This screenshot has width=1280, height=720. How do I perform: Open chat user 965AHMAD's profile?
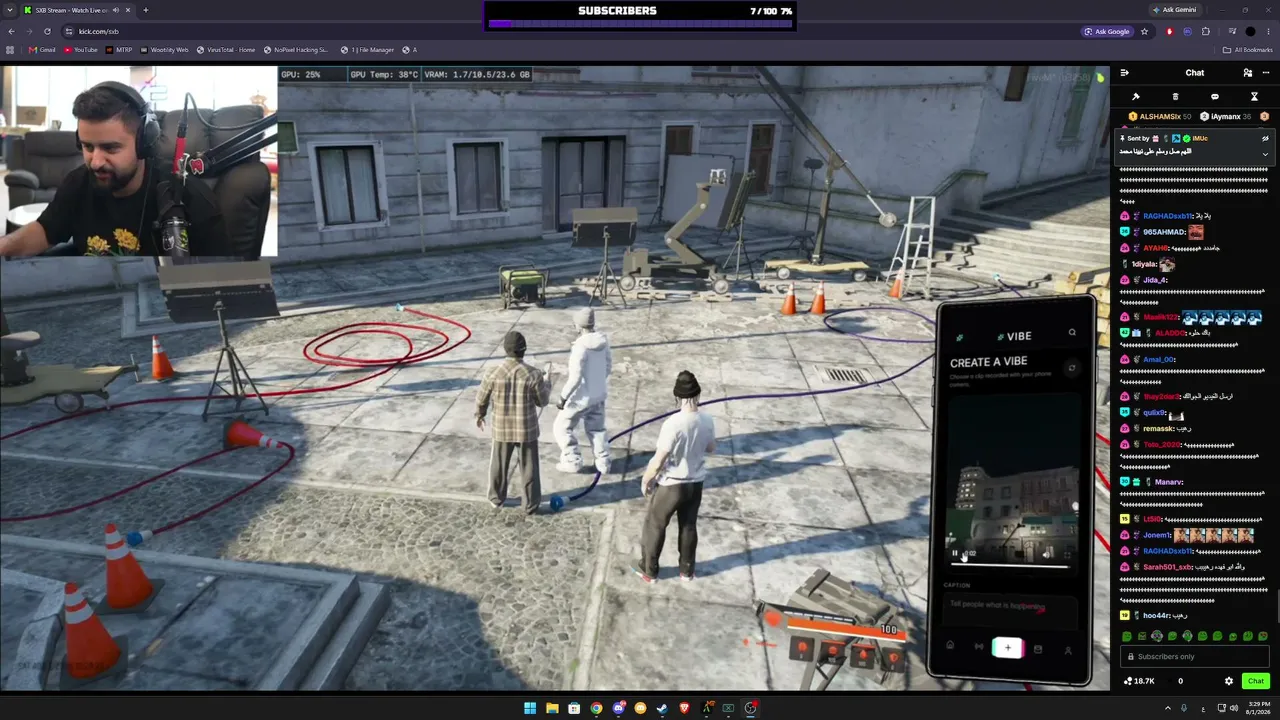coord(1164,232)
